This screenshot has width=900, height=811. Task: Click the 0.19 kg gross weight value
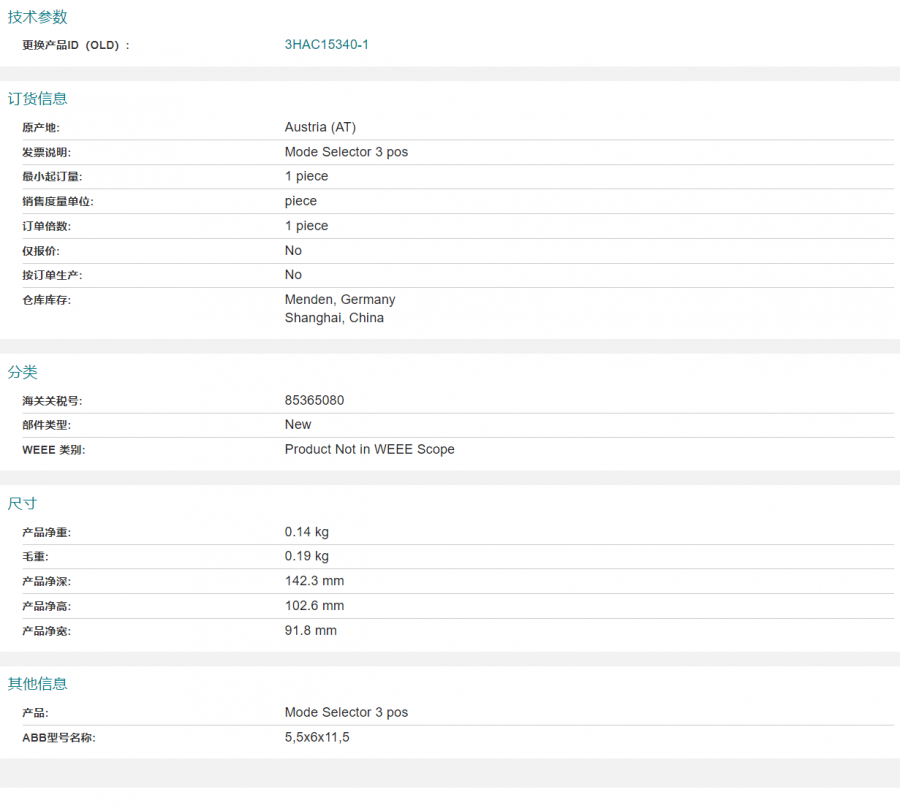(x=306, y=556)
